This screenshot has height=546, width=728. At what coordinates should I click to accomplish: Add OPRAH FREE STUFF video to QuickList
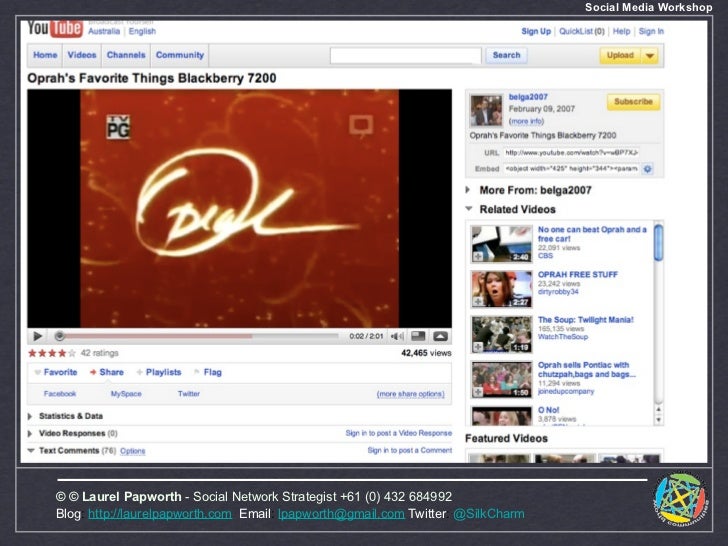(478, 302)
